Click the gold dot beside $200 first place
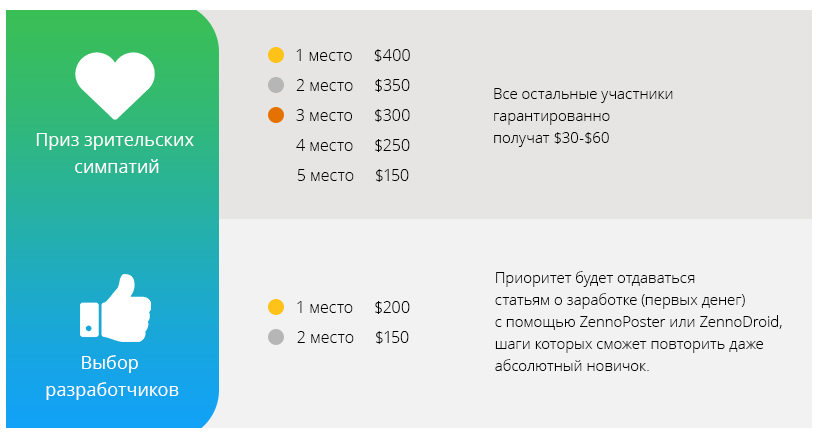 (277, 307)
